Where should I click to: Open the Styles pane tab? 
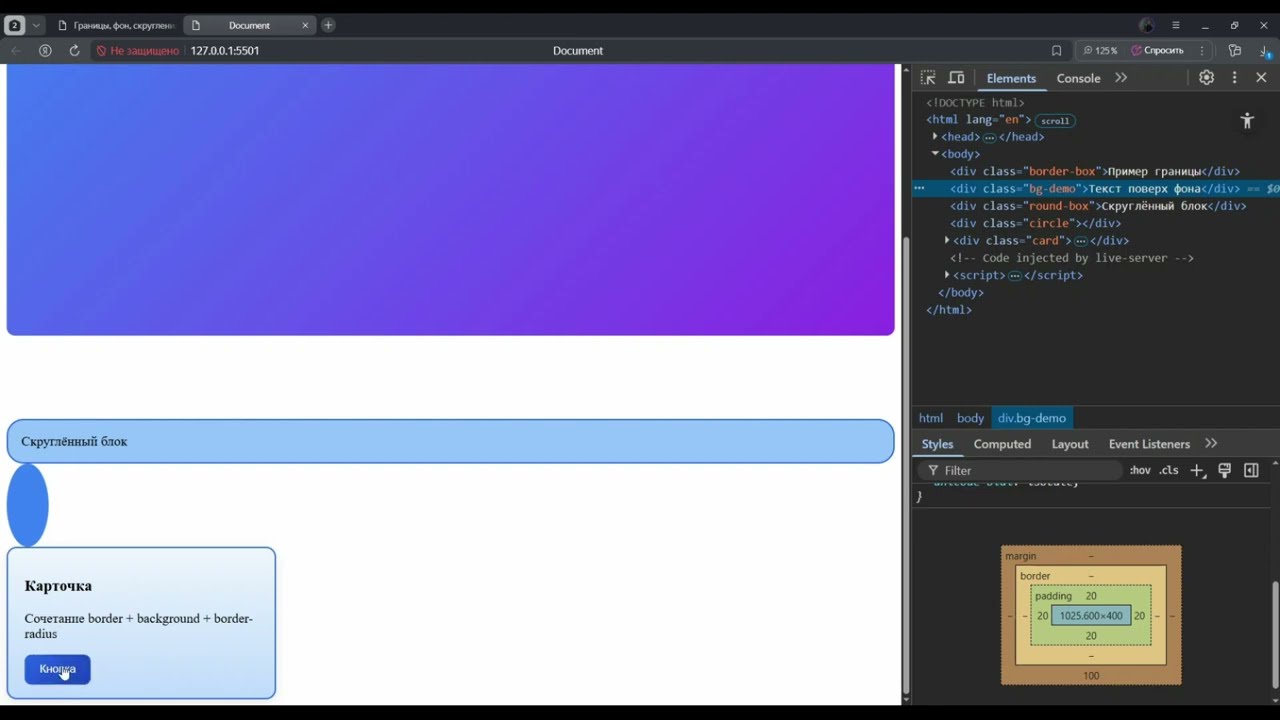click(937, 444)
